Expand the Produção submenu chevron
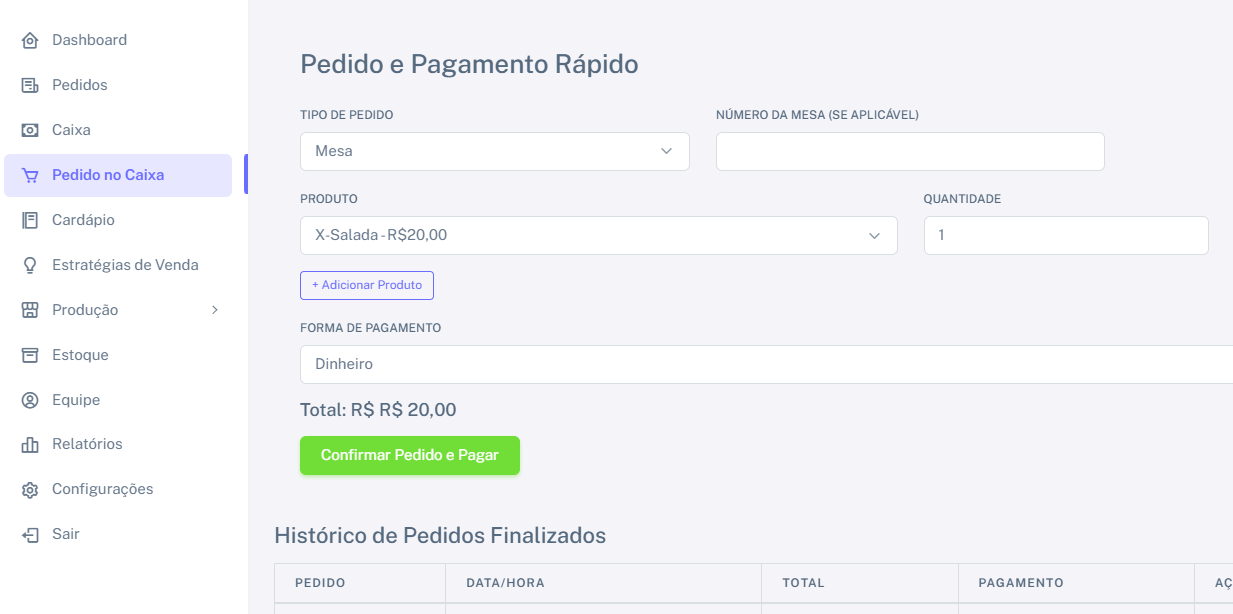1233x614 pixels. point(214,310)
